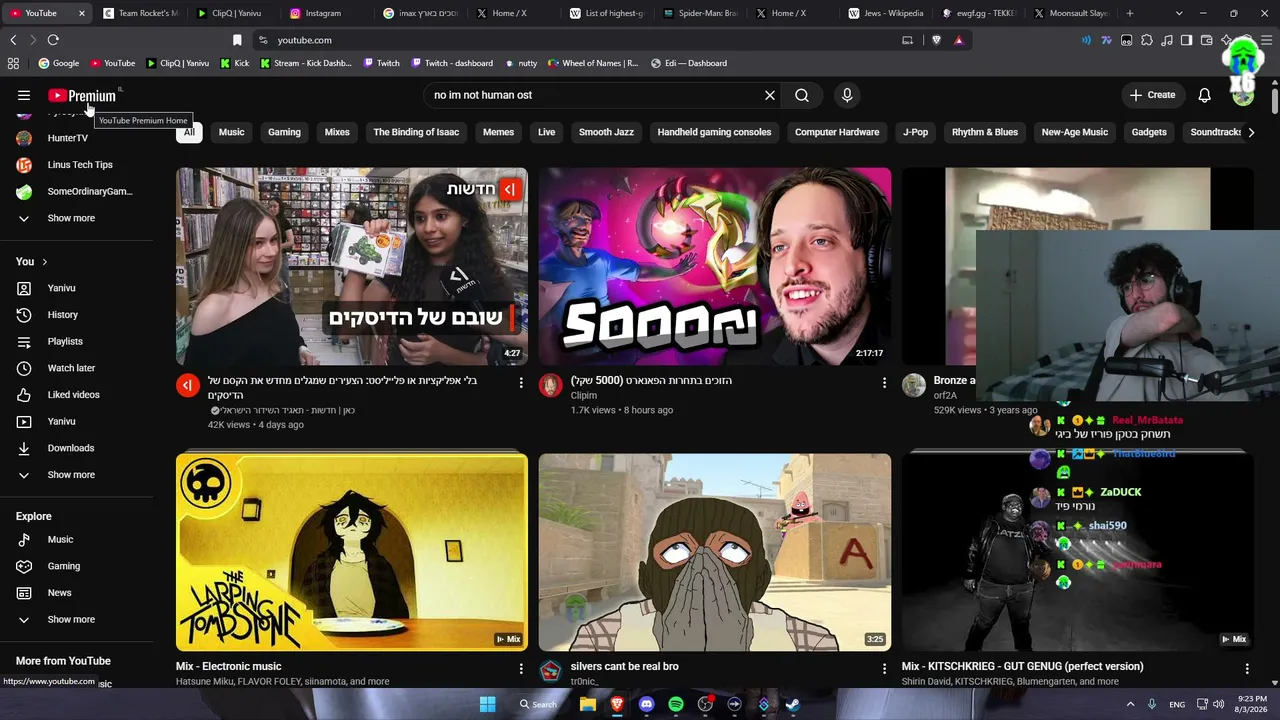Reload the page in the browser

click(x=53, y=40)
